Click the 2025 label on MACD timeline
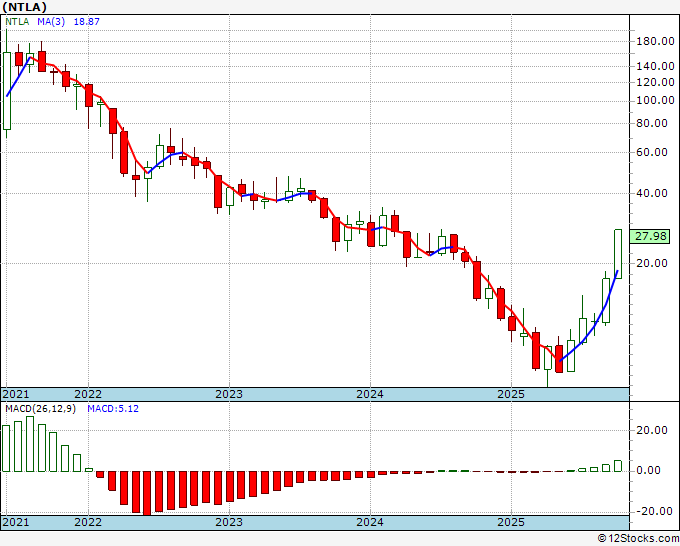 point(511,522)
